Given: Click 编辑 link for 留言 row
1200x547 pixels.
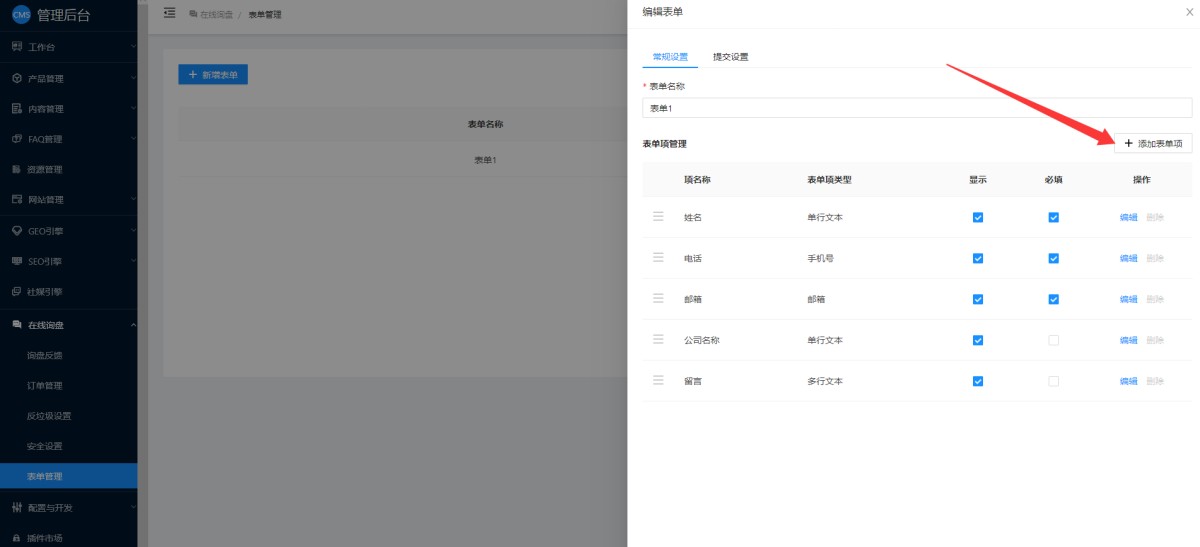Looking at the screenshot, I should [x=1128, y=381].
